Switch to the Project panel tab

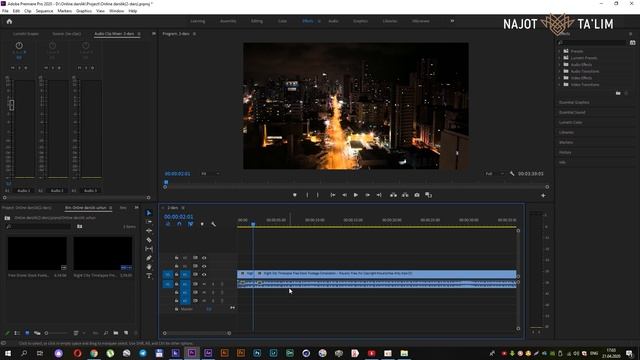click(x=27, y=208)
